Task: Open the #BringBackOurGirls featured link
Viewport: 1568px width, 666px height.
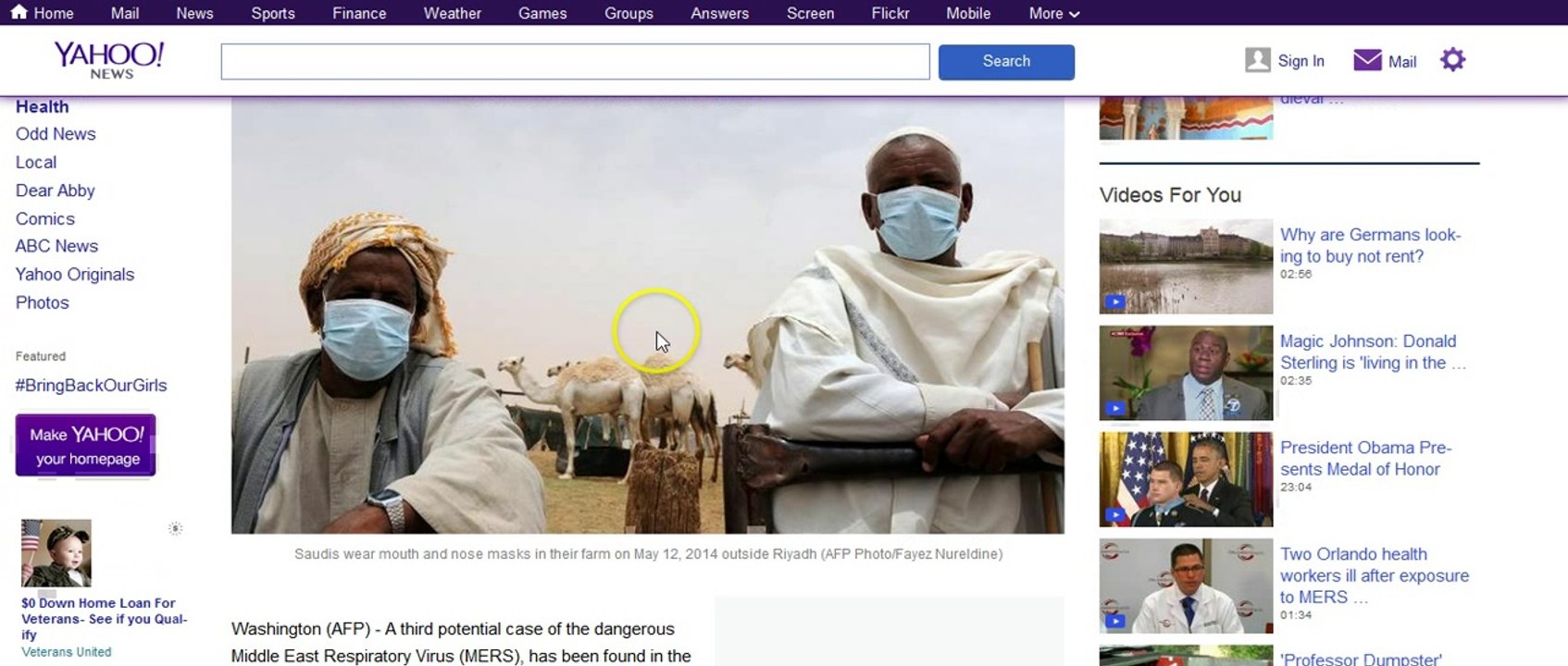Action: pos(91,386)
